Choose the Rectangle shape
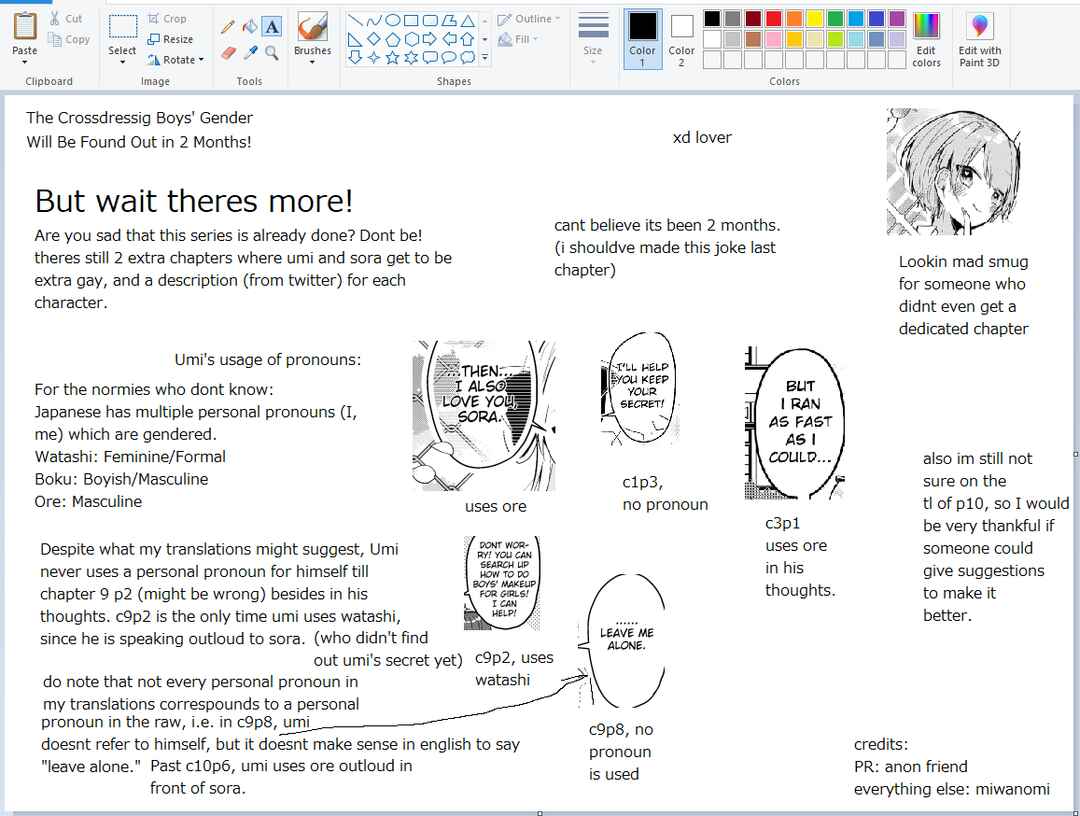The image size is (1080, 816). [x=411, y=20]
